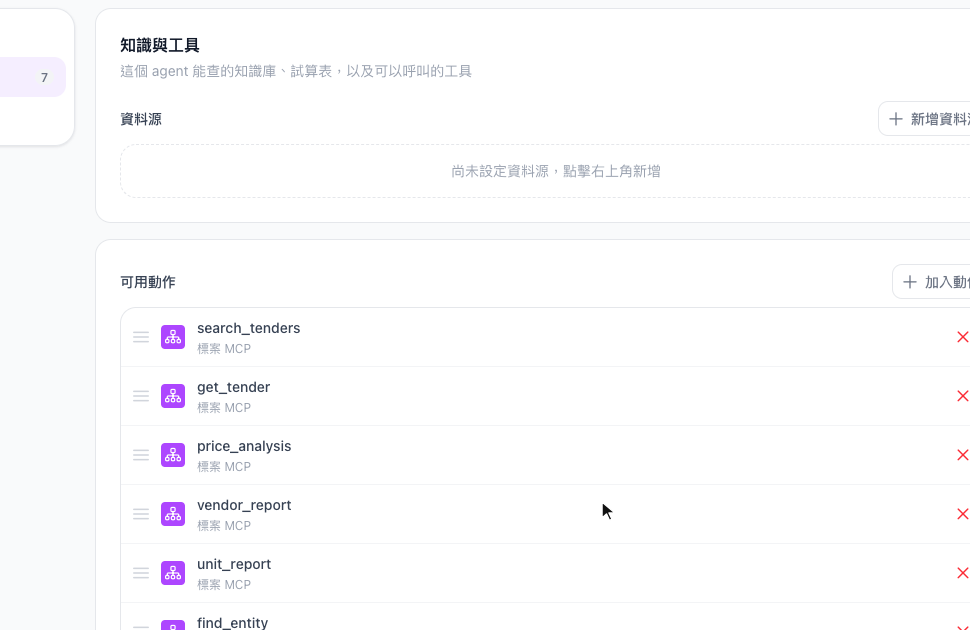Select the search_tenders action name

pyautogui.click(x=249, y=328)
